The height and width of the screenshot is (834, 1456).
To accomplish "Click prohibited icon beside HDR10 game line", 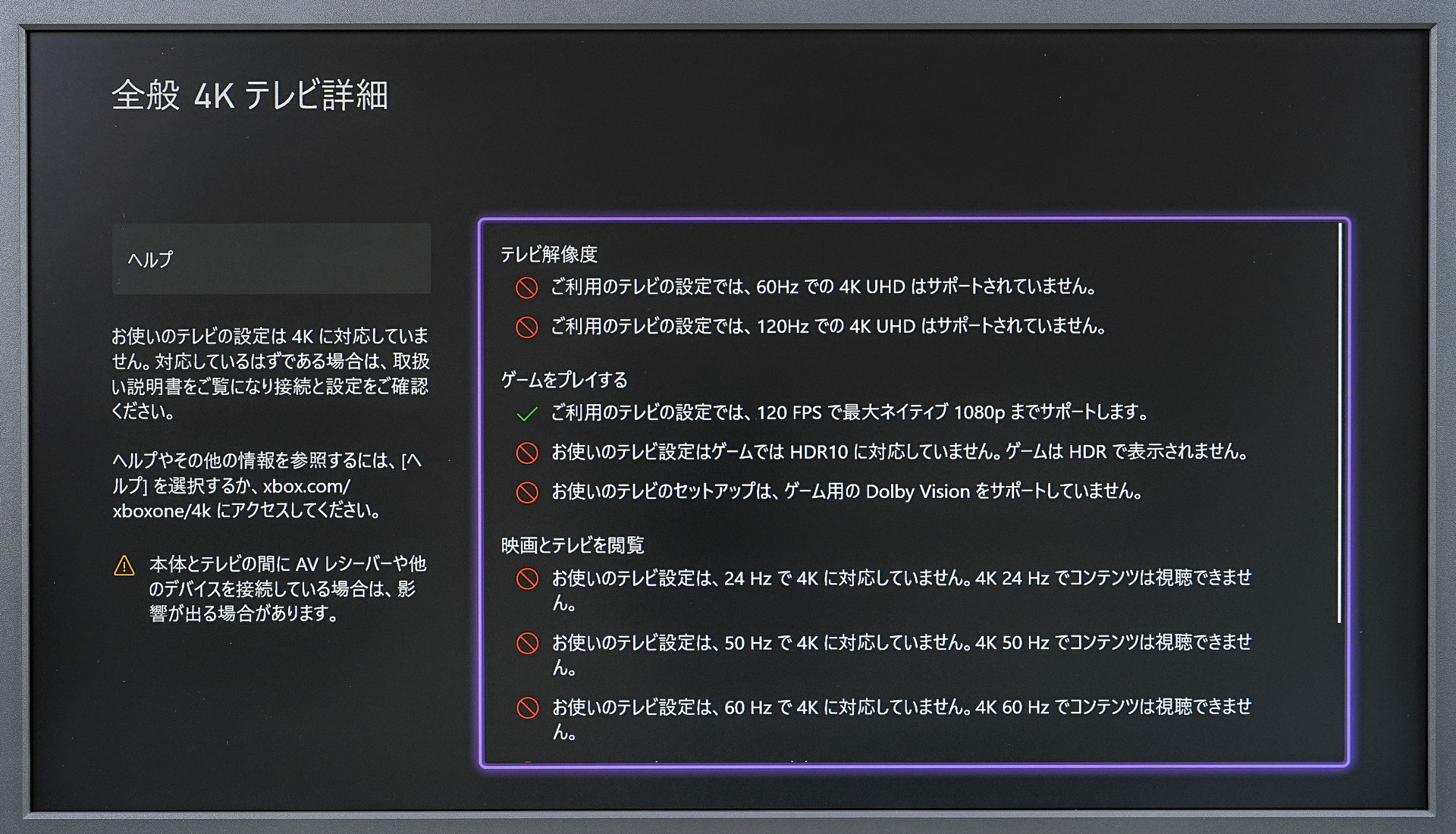I will click(x=526, y=453).
